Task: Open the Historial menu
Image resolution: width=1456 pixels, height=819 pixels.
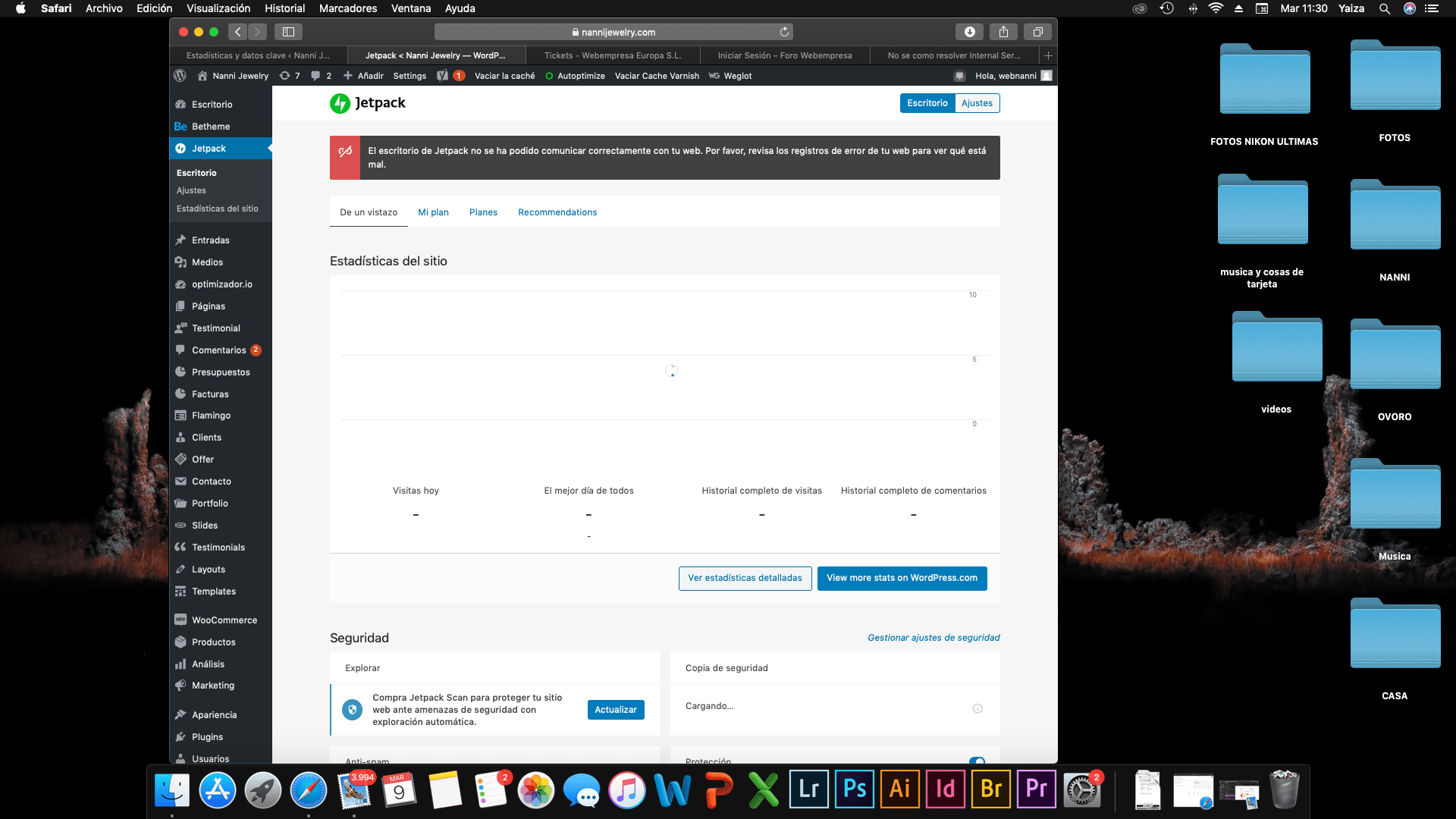Action: pos(284,8)
